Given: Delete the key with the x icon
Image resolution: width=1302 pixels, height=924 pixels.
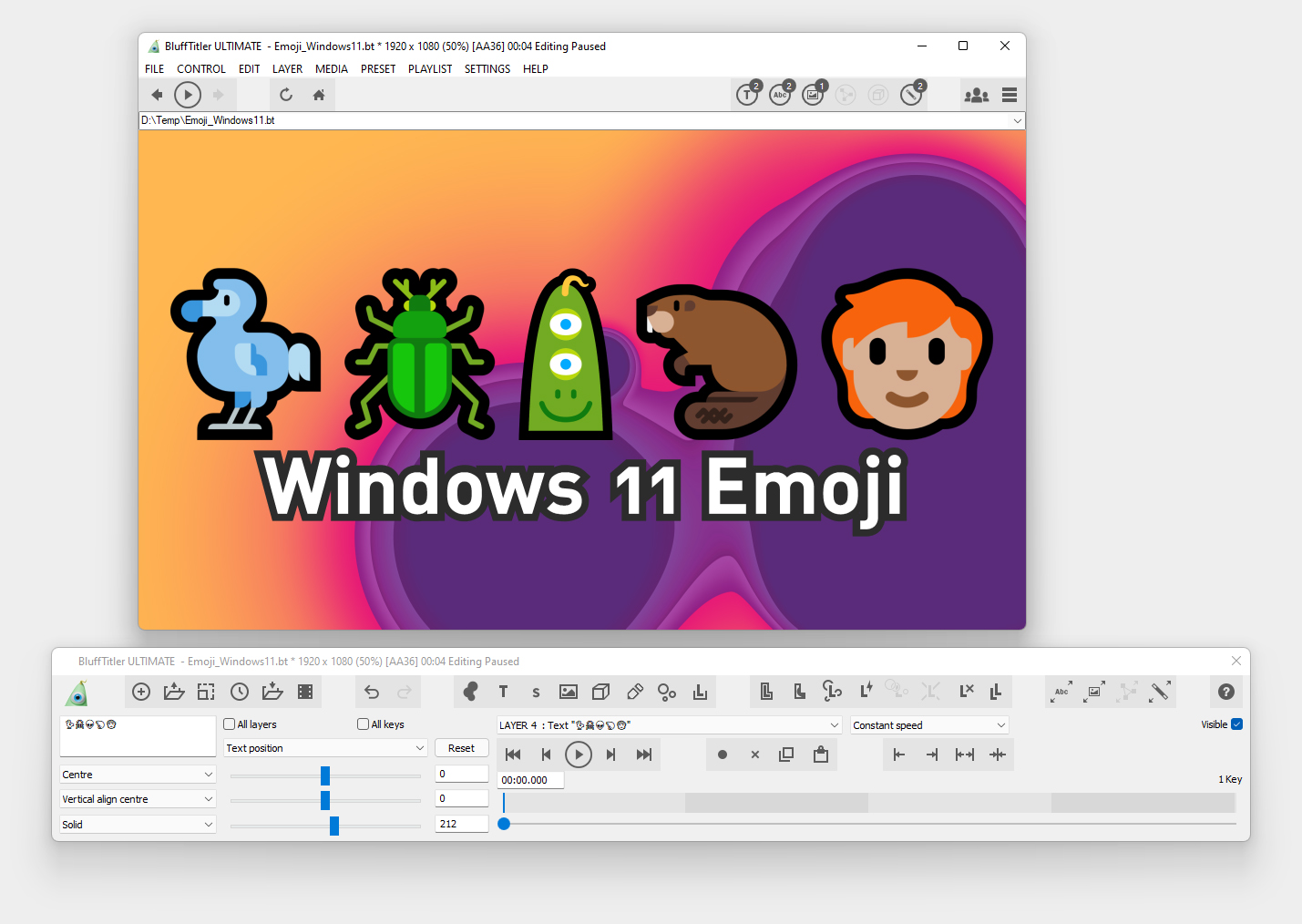Looking at the screenshot, I should 755,755.
